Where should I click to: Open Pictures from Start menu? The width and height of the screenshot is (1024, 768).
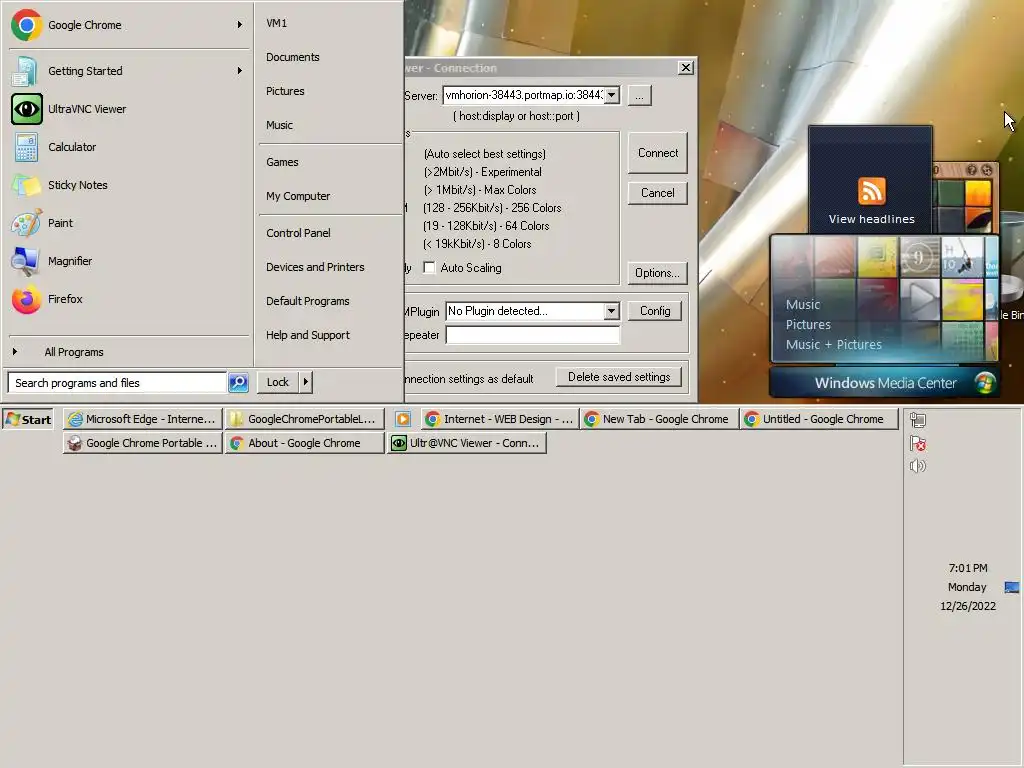click(285, 91)
